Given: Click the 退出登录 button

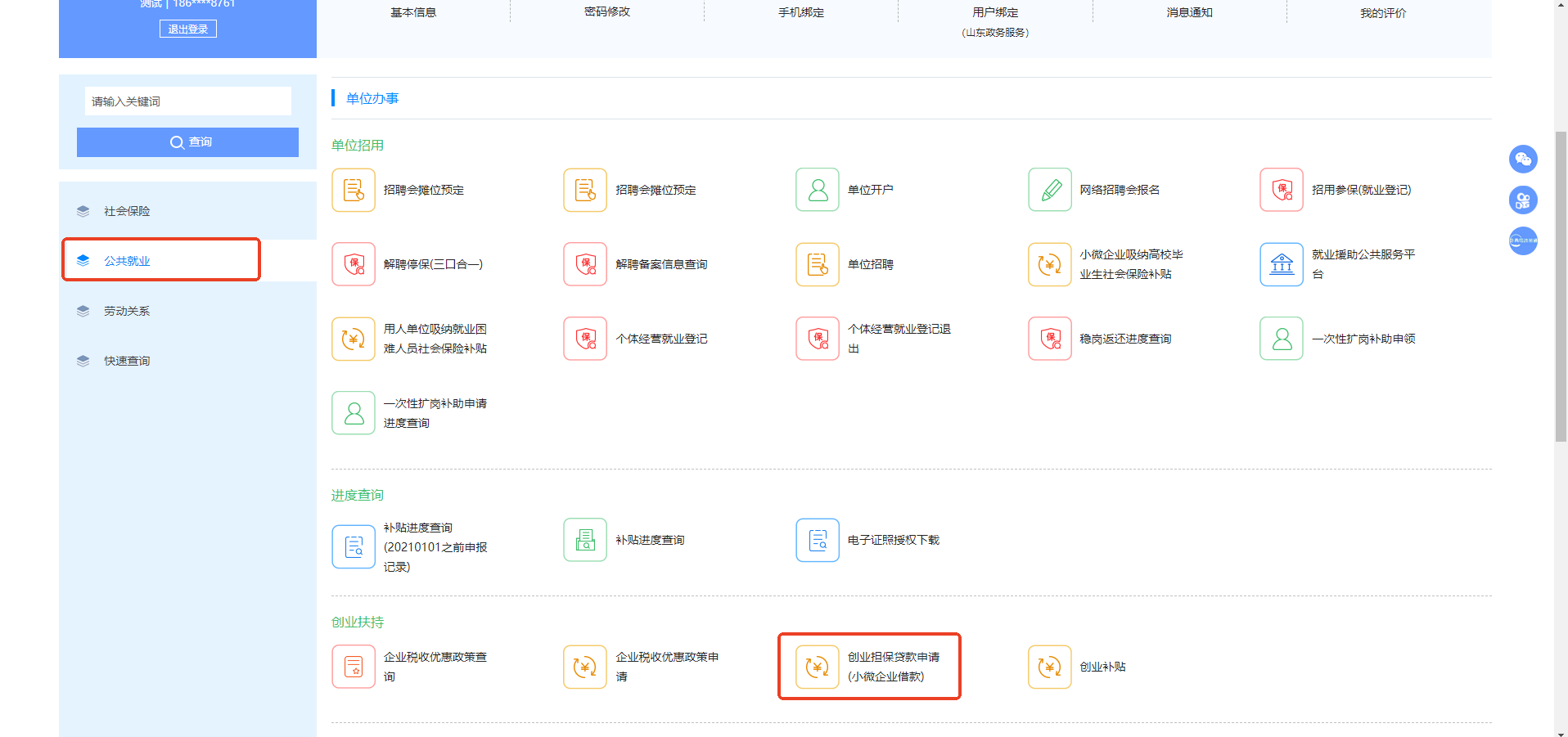Looking at the screenshot, I should pyautogui.click(x=187, y=29).
